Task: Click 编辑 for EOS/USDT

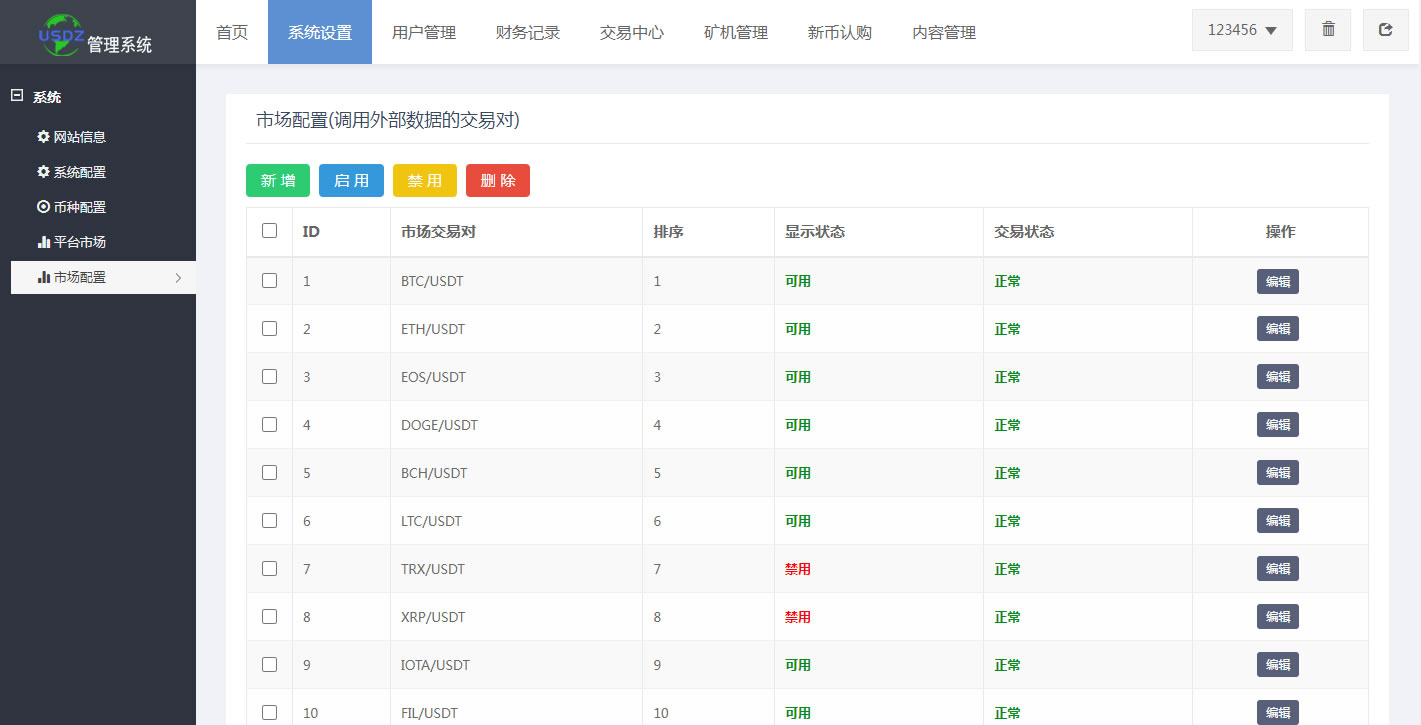Action: 1278,377
